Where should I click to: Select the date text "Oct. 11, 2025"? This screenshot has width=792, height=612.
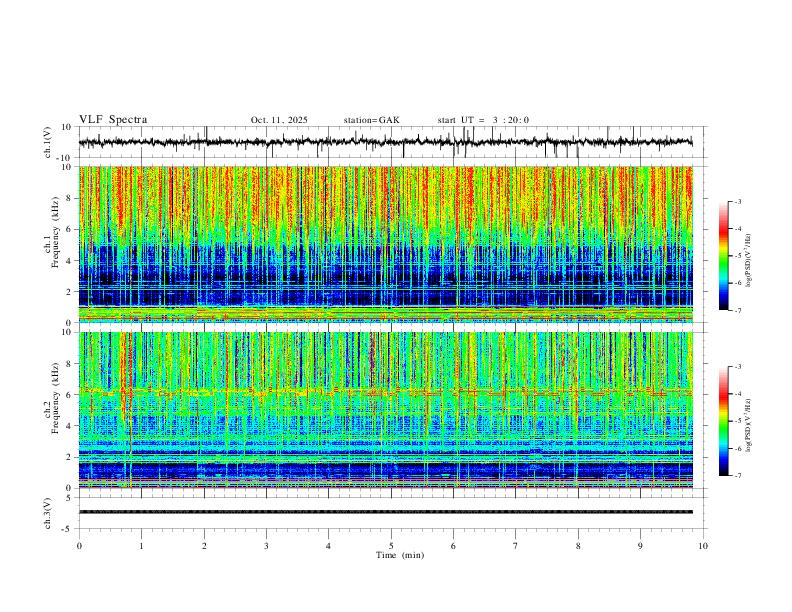pyautogui.click(x=279, y=120)
